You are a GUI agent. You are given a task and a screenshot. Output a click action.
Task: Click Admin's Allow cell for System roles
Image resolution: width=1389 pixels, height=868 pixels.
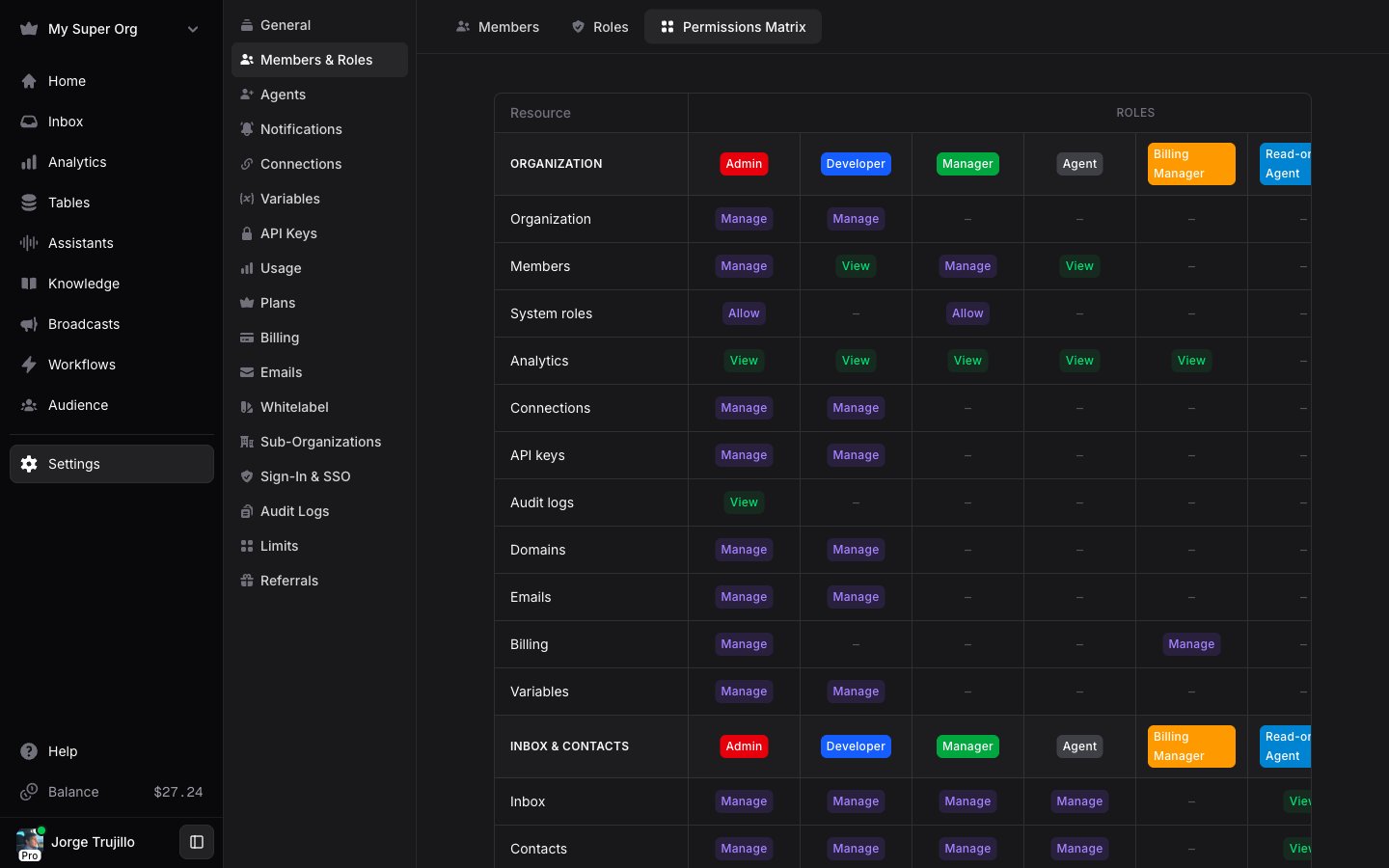744,313
